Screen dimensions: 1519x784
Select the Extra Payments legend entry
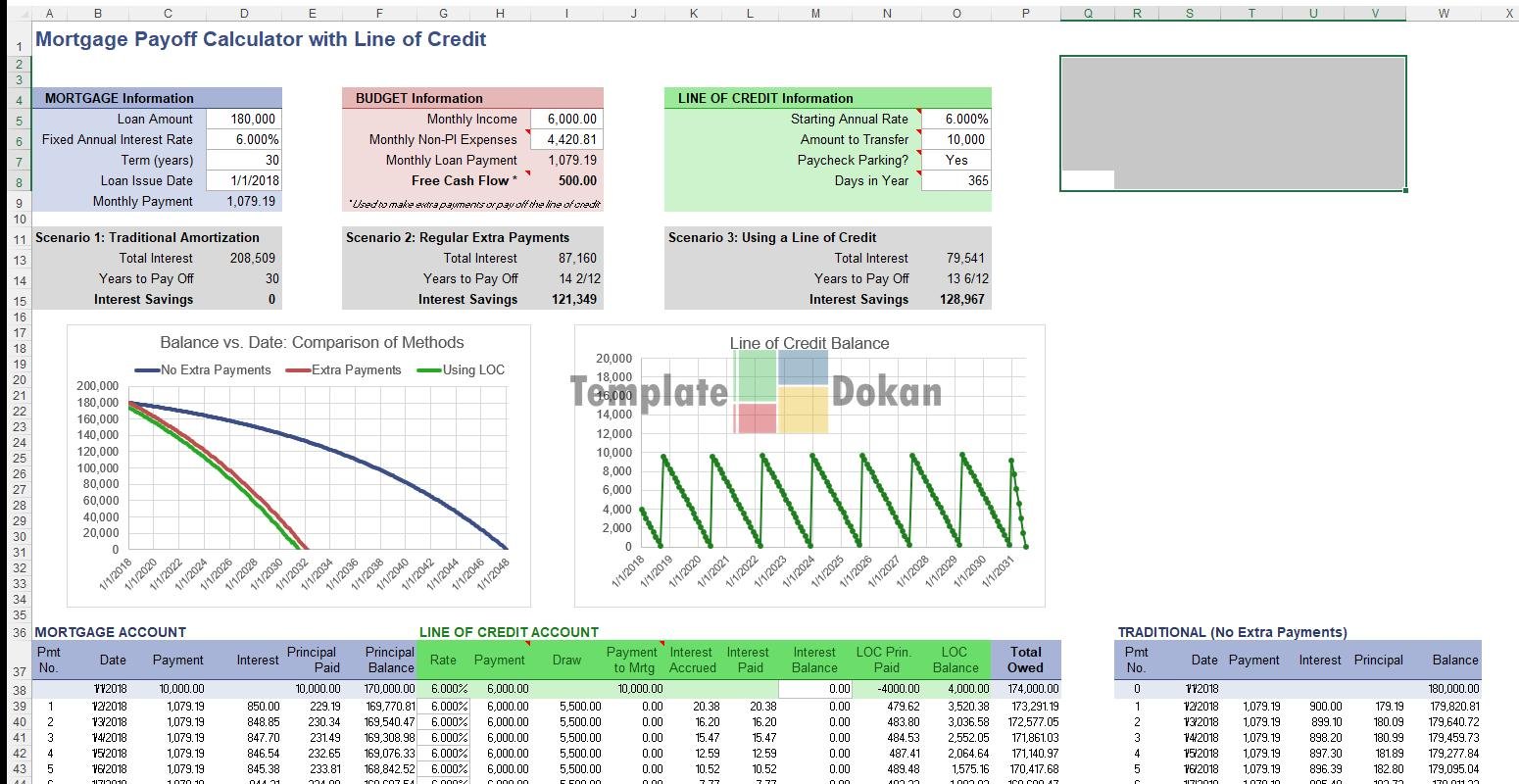point(344,369)
